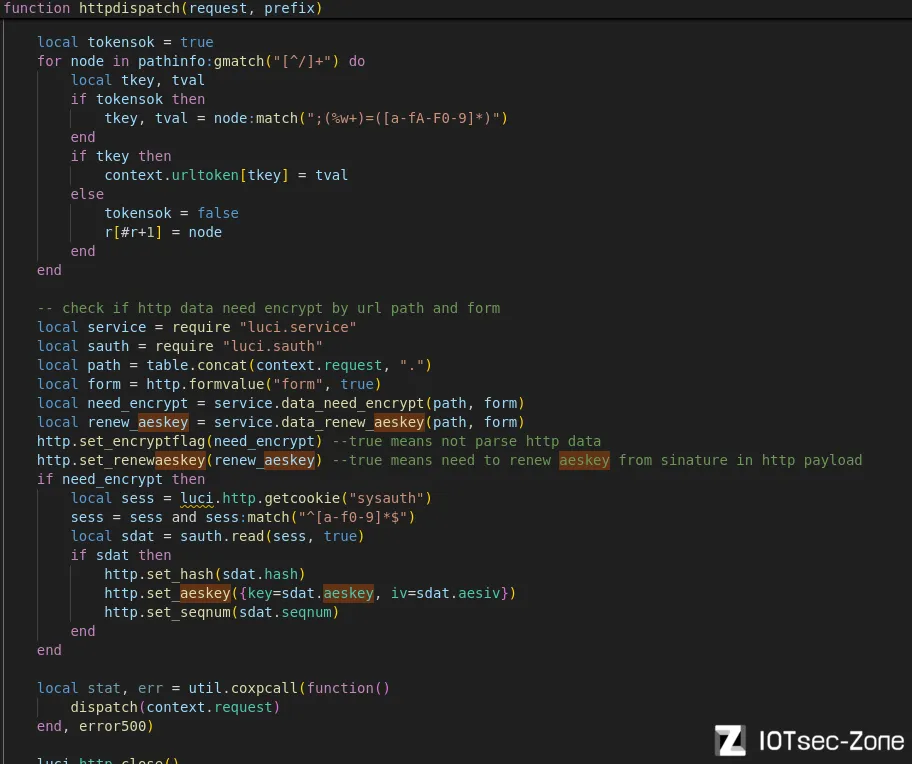Click the 'error500' argument
The image size is (912, 764).
coord(112,727)
